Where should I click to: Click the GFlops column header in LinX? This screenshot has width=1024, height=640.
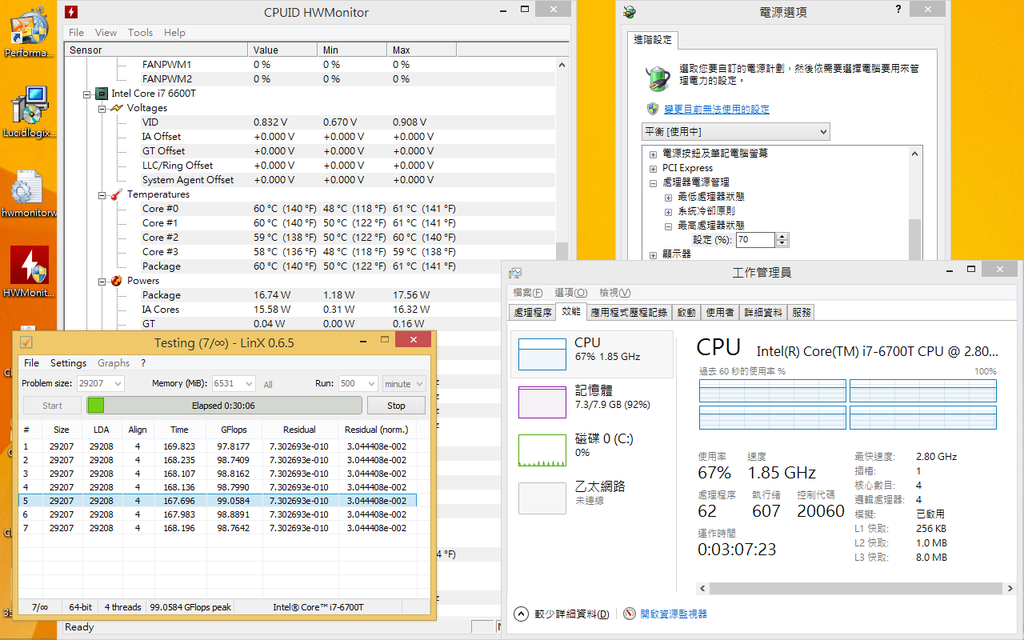(x=234, y=430)
